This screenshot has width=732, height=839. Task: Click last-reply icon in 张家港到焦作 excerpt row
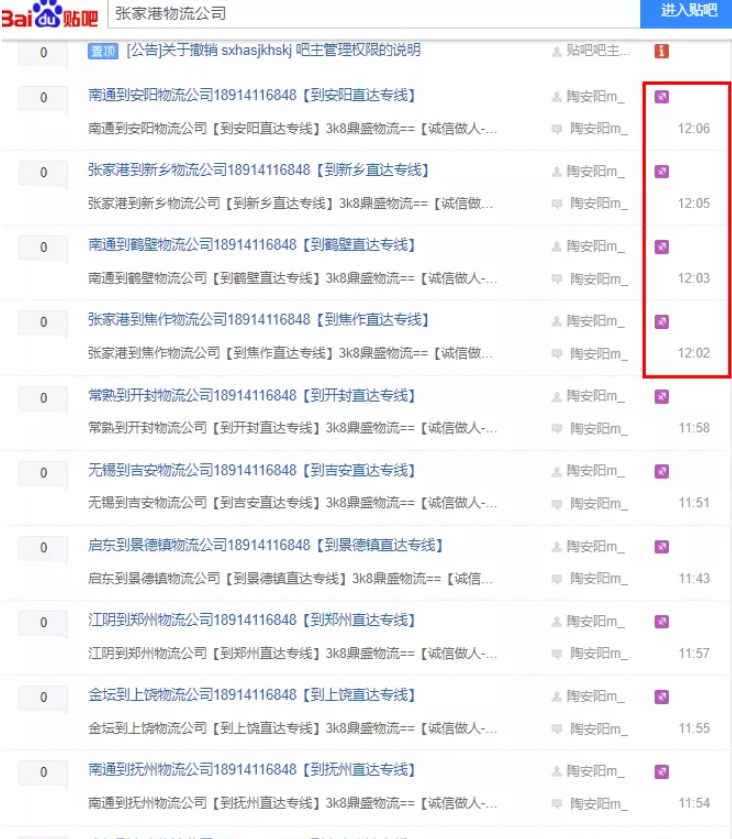(557, 354)
